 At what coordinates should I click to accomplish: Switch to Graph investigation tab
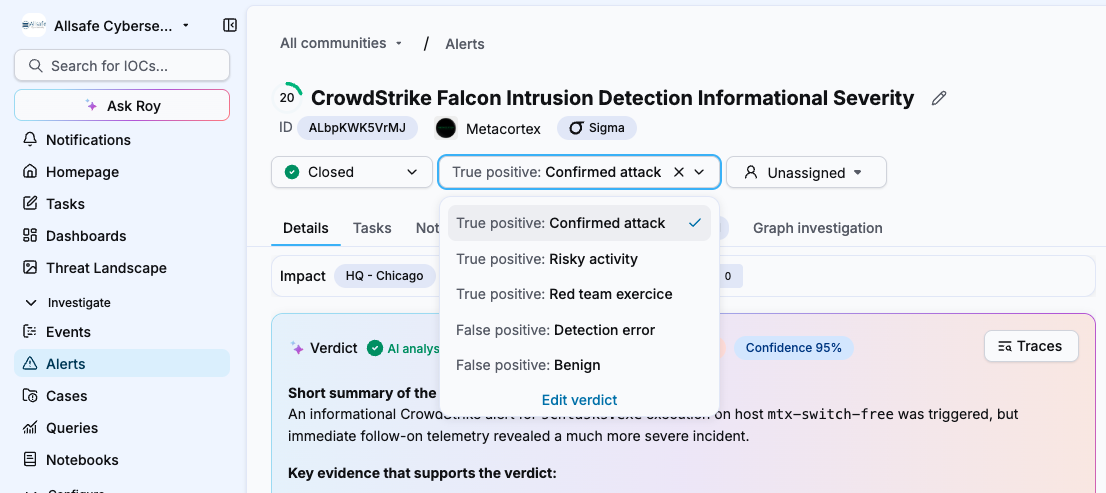coord(818,228)
